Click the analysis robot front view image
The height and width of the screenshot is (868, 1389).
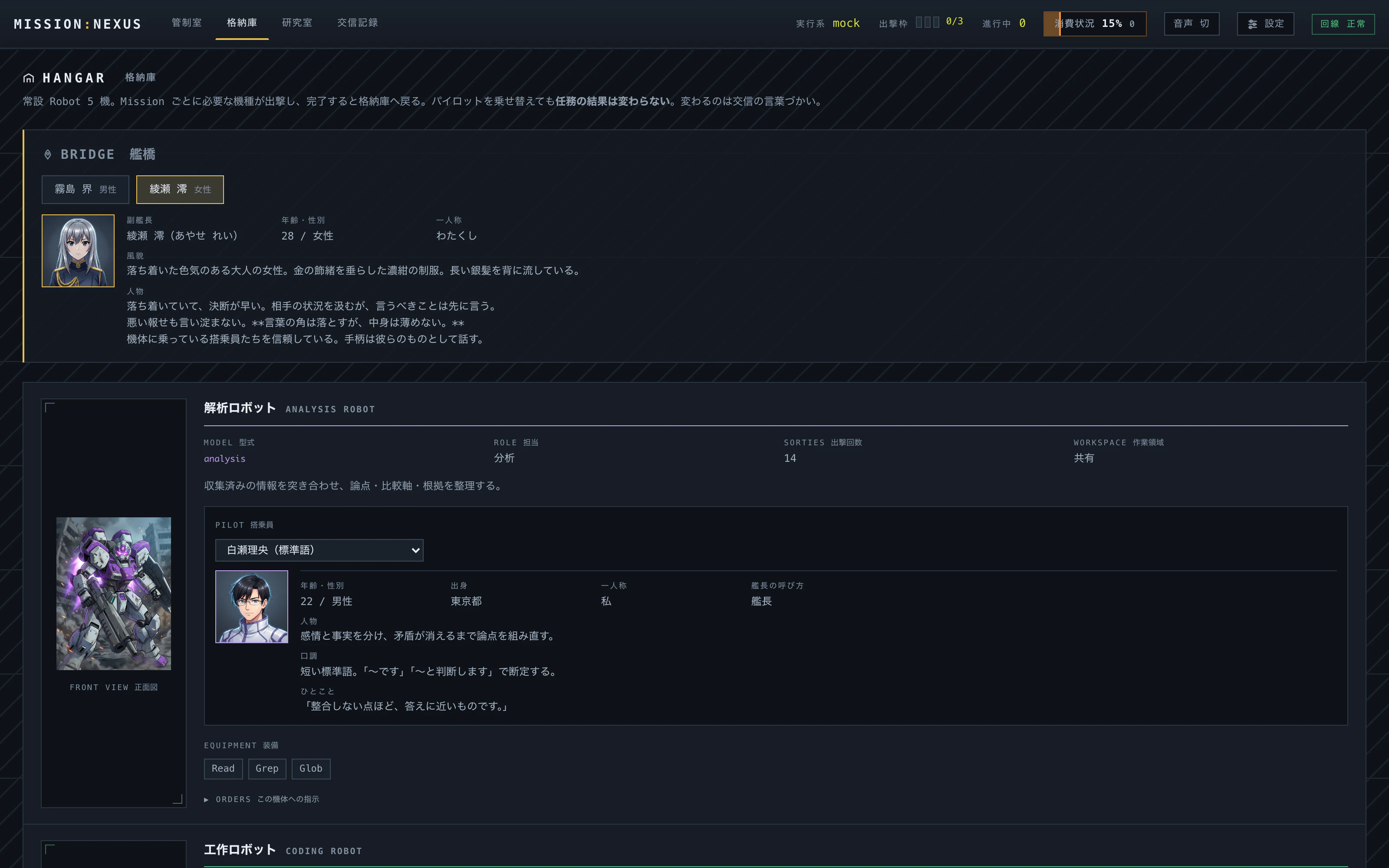tap(114, 594)
